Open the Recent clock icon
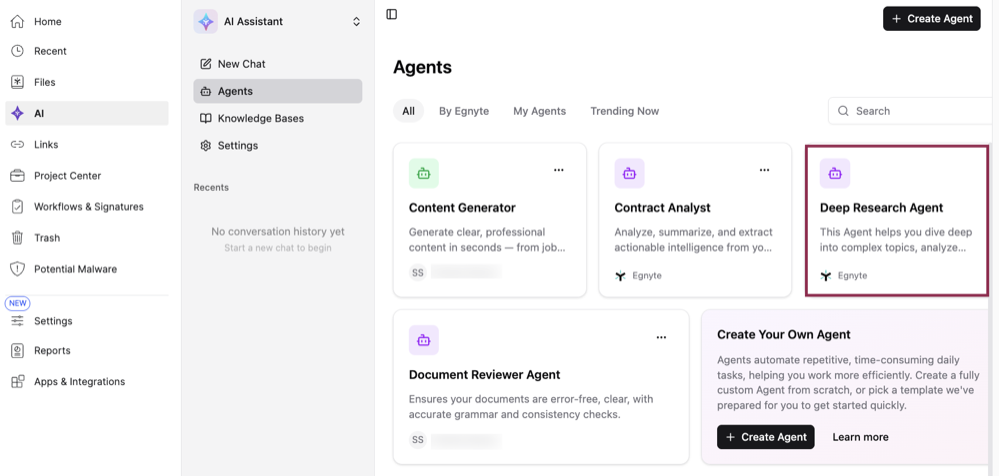 (17, 51)
